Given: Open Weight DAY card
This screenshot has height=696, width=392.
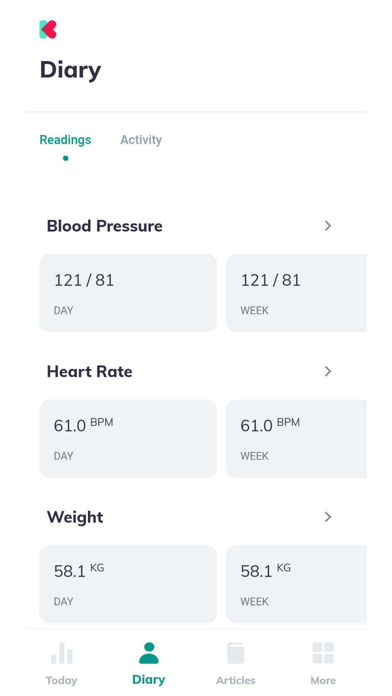Looking at the screenshot, I should click(128, 584).
